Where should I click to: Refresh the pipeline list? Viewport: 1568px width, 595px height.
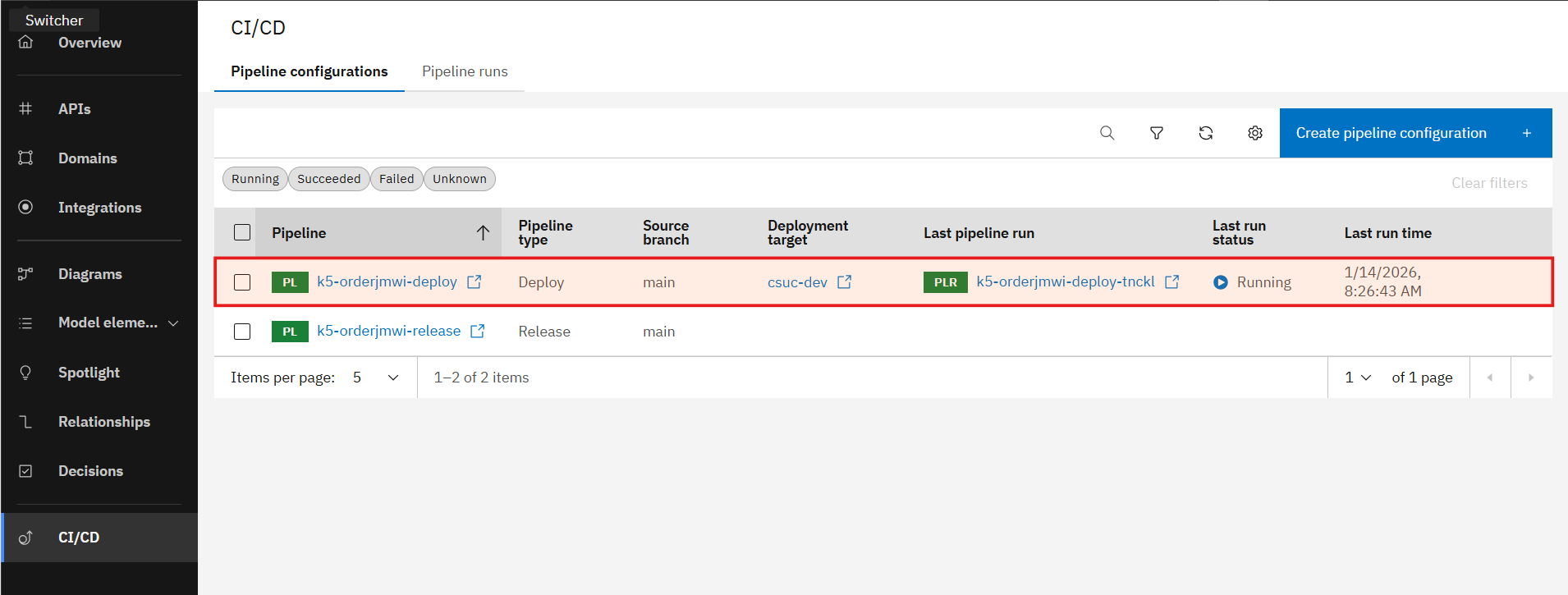[x=1205, y=133]
